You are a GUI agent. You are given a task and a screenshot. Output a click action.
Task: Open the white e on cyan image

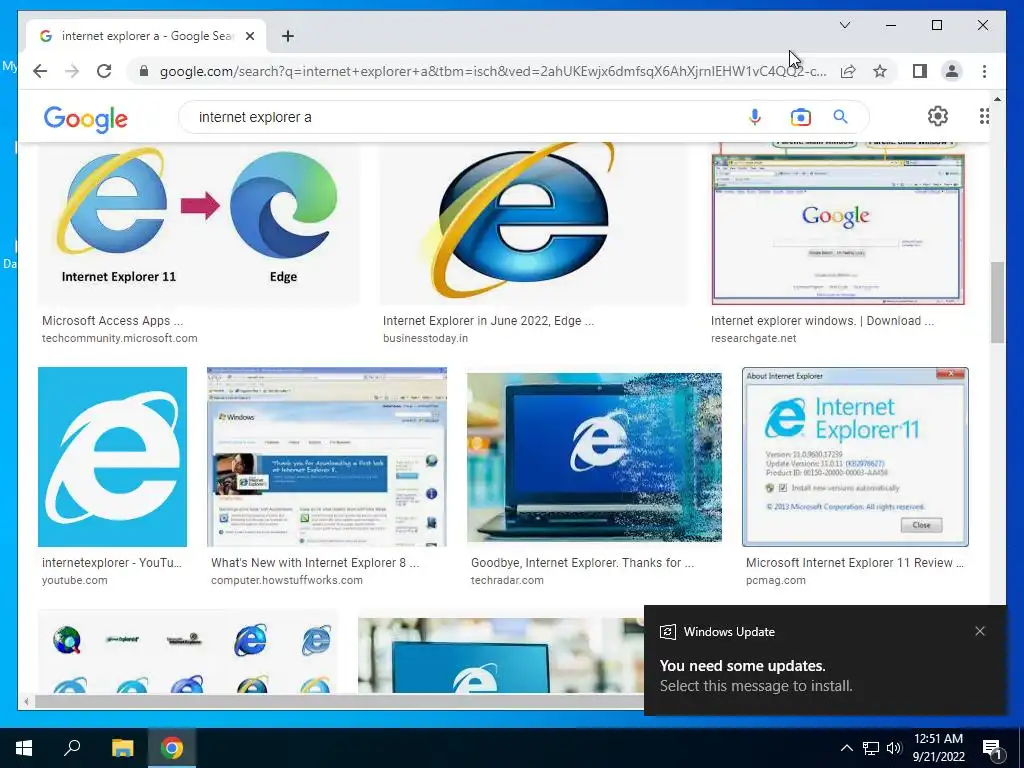click(x=112, y=456)
